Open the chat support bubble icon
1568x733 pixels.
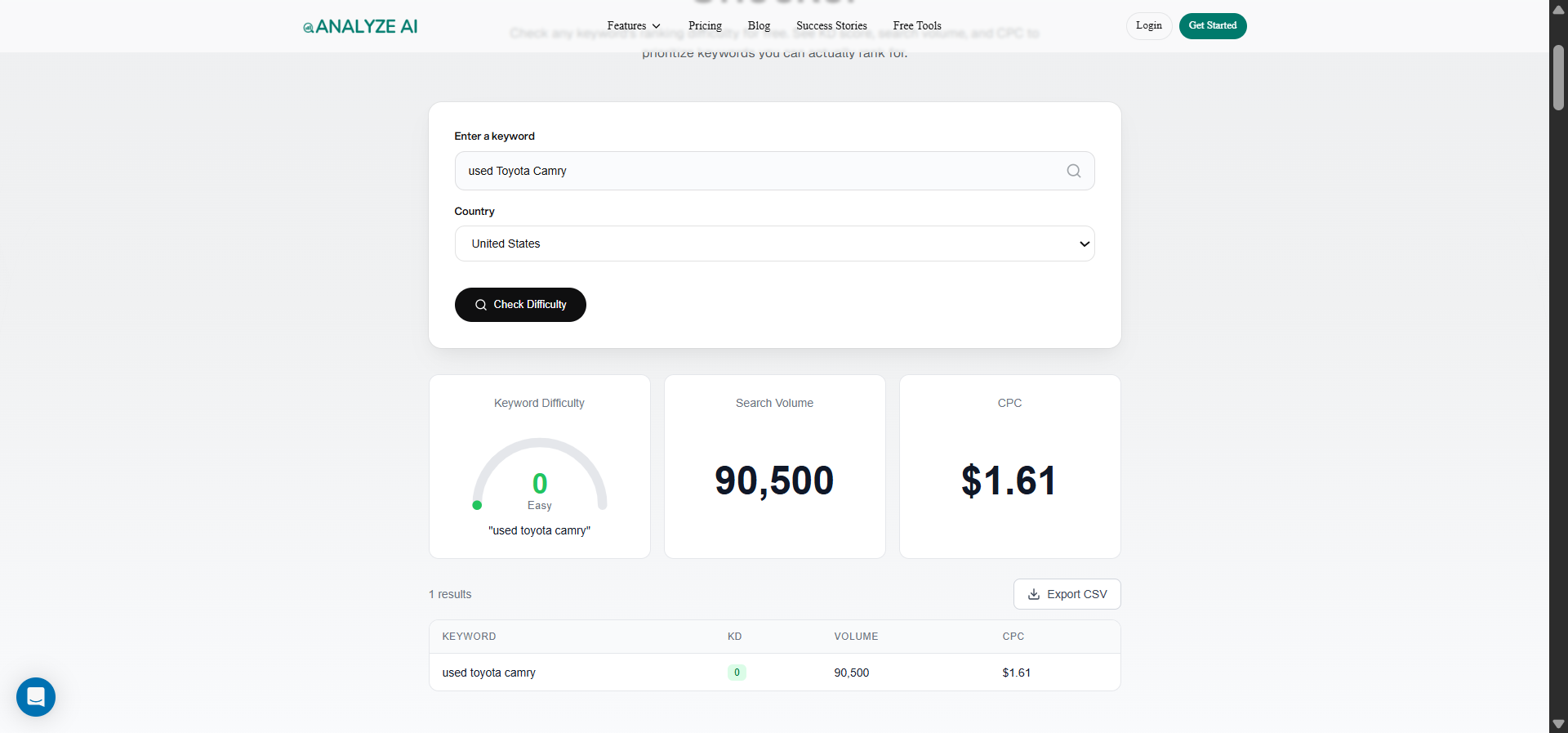click(36, 697)
